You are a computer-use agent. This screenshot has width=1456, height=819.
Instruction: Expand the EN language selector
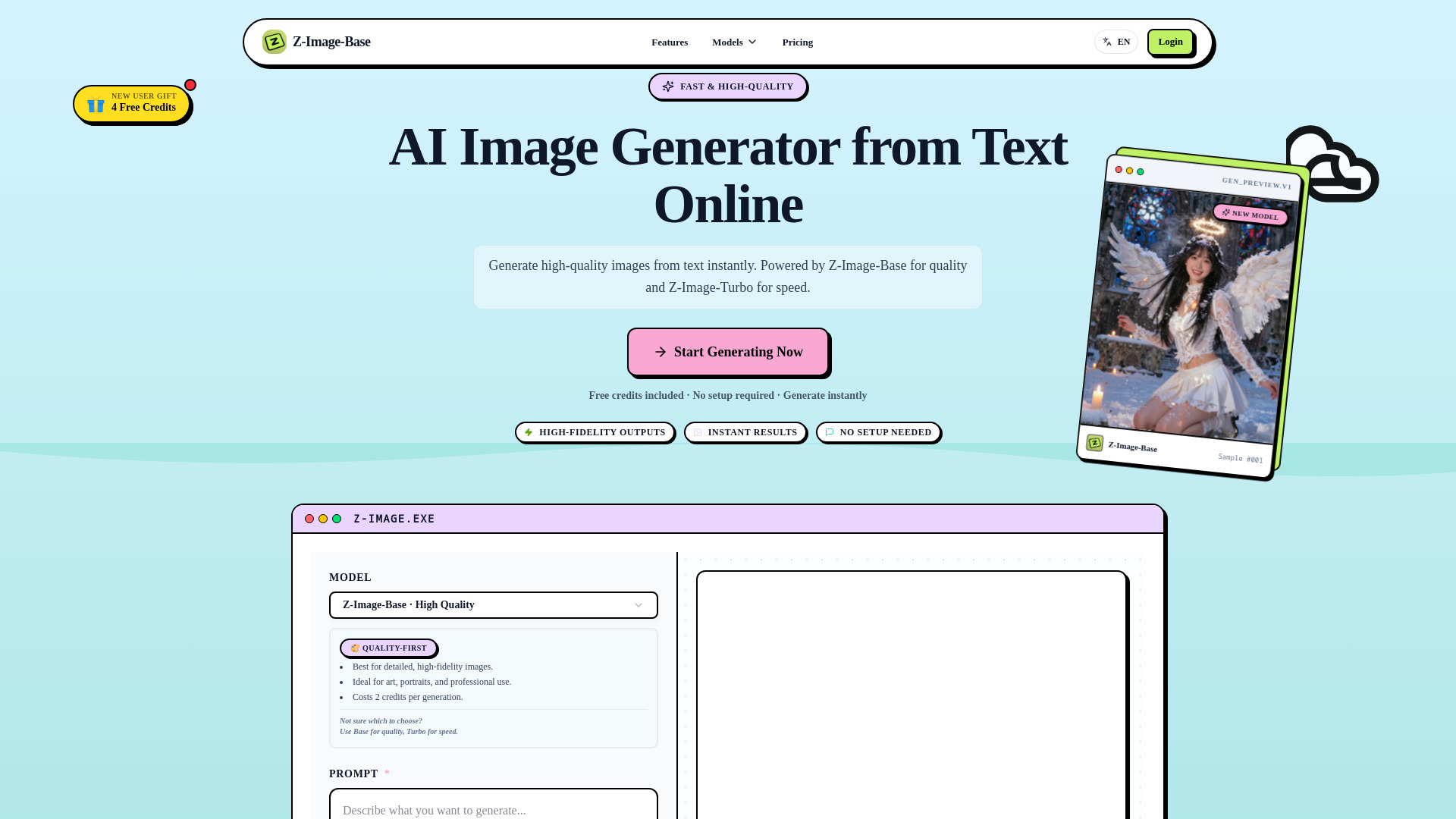pos(1116,42)
